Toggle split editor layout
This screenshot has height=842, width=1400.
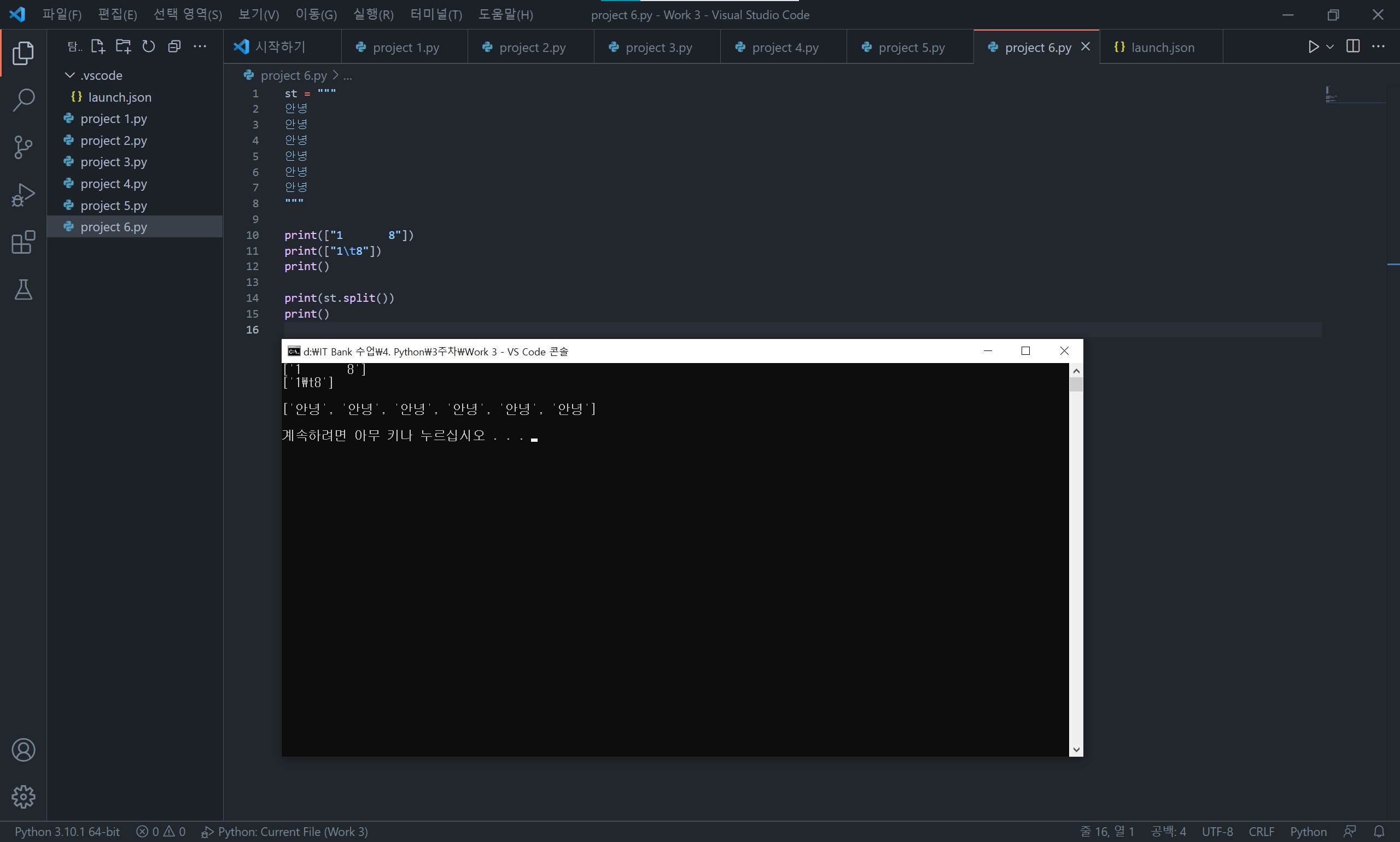(1353, 46)
